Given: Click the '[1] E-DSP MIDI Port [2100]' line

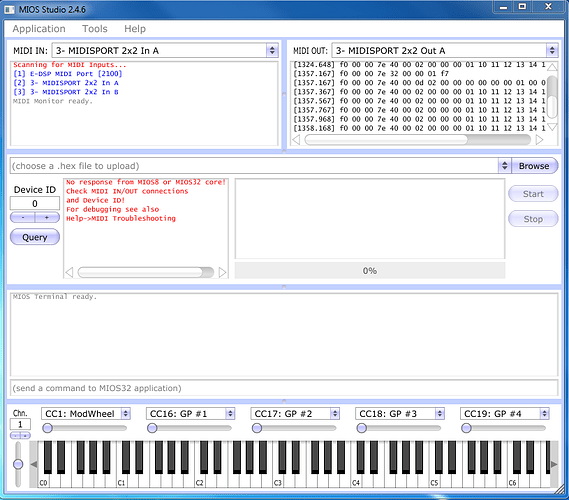Looking at the screenshot, I should pos(67,74).
